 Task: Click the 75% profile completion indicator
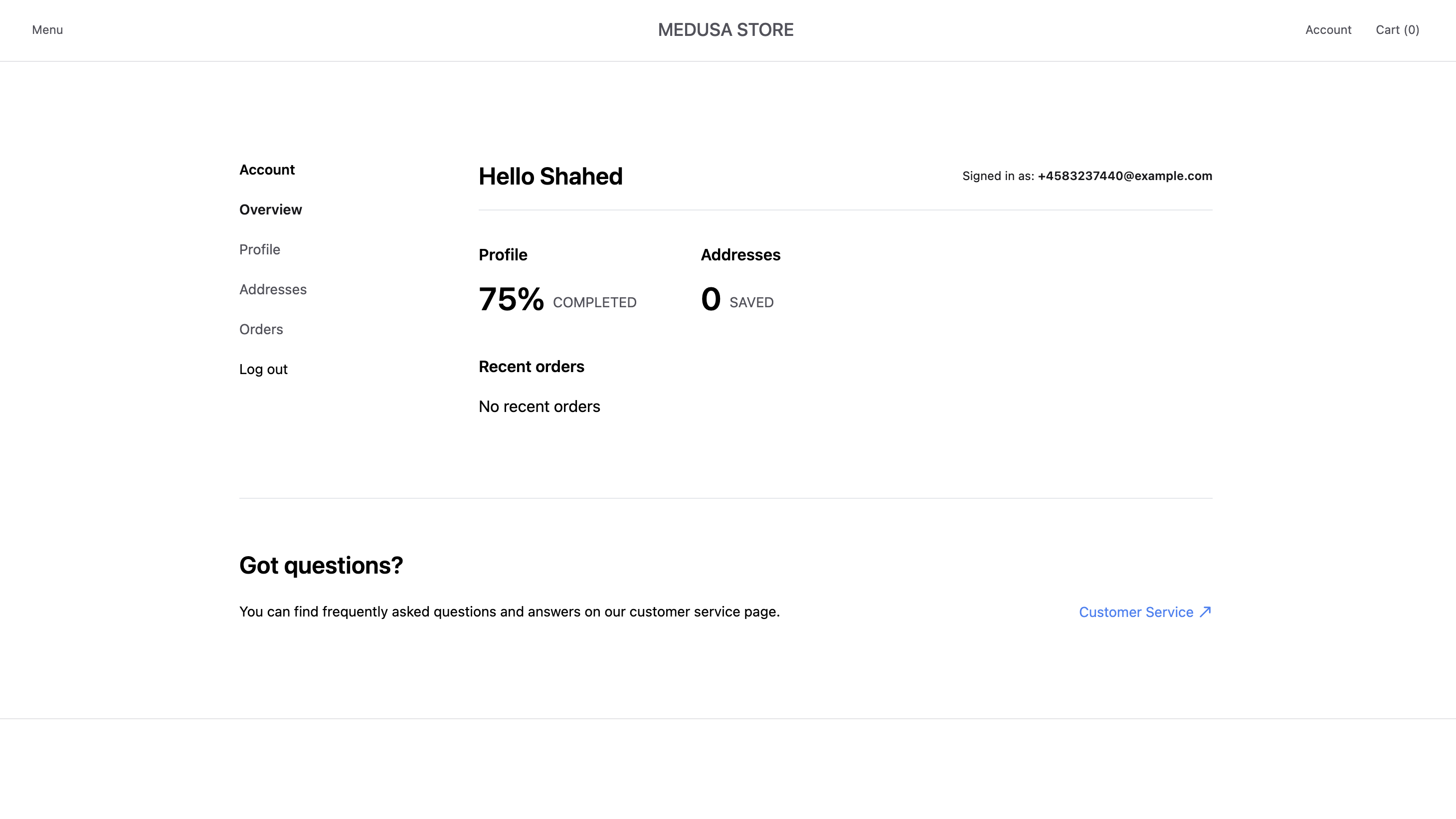point(511,301)
